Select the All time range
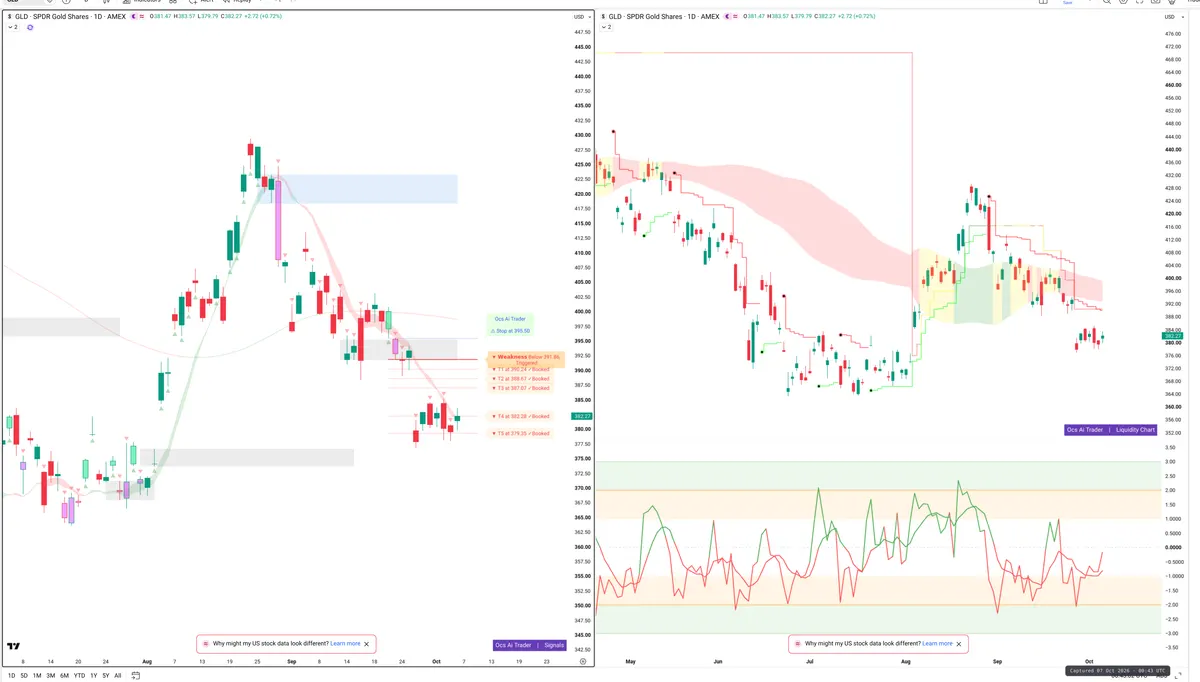 coord(118,676)
